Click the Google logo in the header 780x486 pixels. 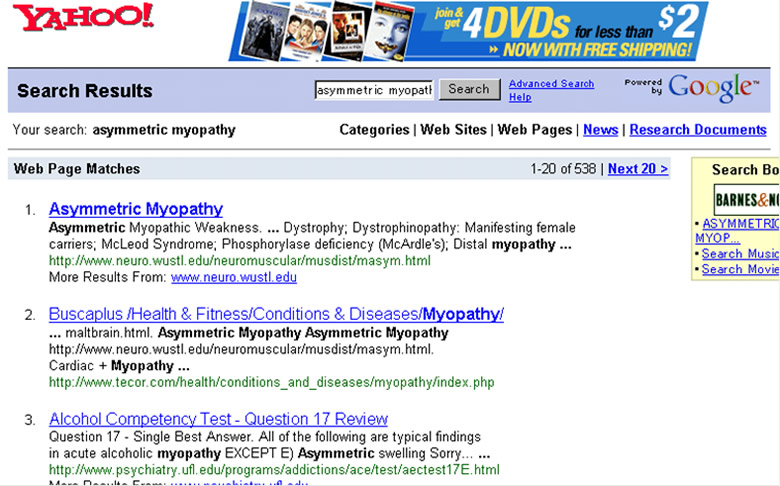(713, 88)
